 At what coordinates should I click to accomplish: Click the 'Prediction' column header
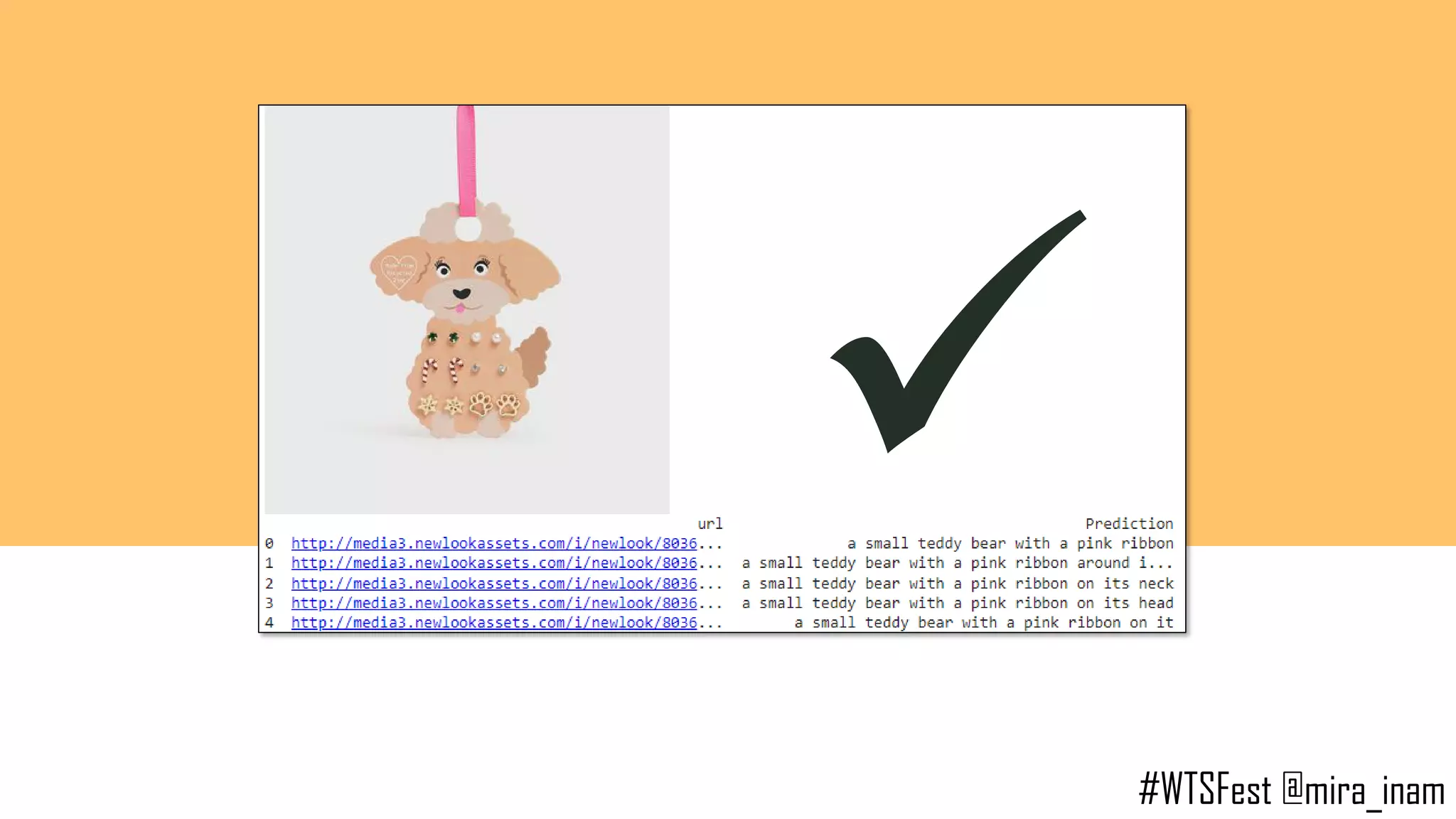tap(1129, 524)
